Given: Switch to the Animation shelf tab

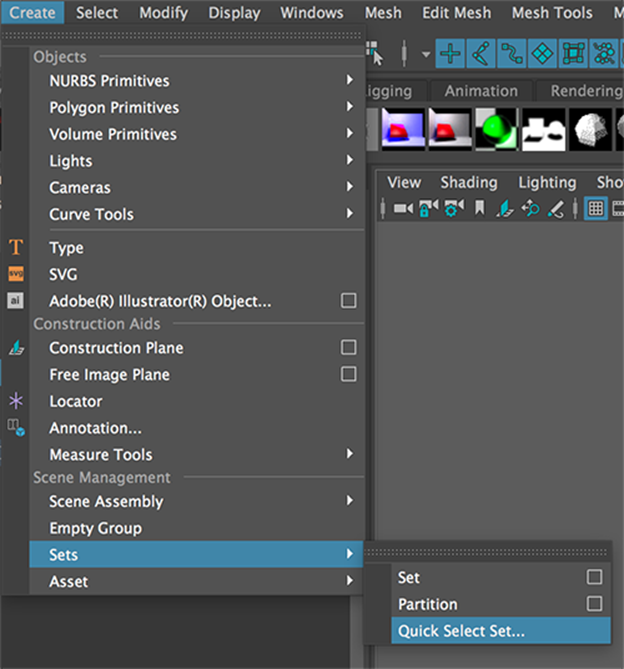Looking at the screenshot, I should tap(481, 90).
